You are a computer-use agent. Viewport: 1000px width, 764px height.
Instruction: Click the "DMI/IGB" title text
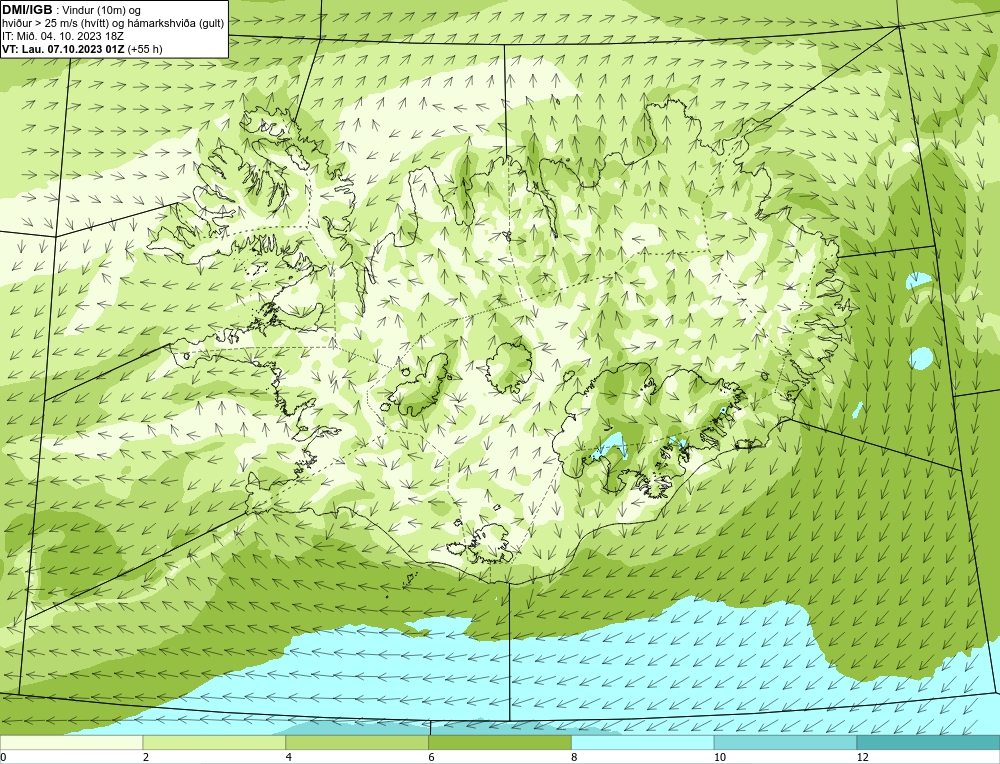[27, 10]
